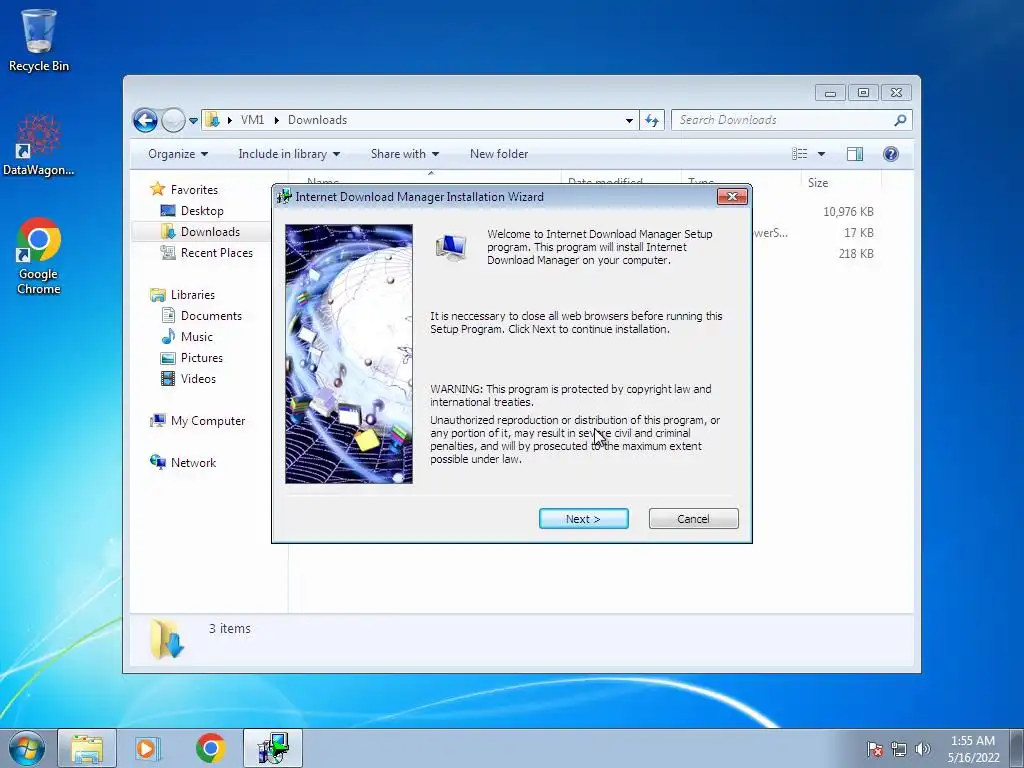
Task: Click the globe artwork in the wizard
Action: tap(349, 354)
